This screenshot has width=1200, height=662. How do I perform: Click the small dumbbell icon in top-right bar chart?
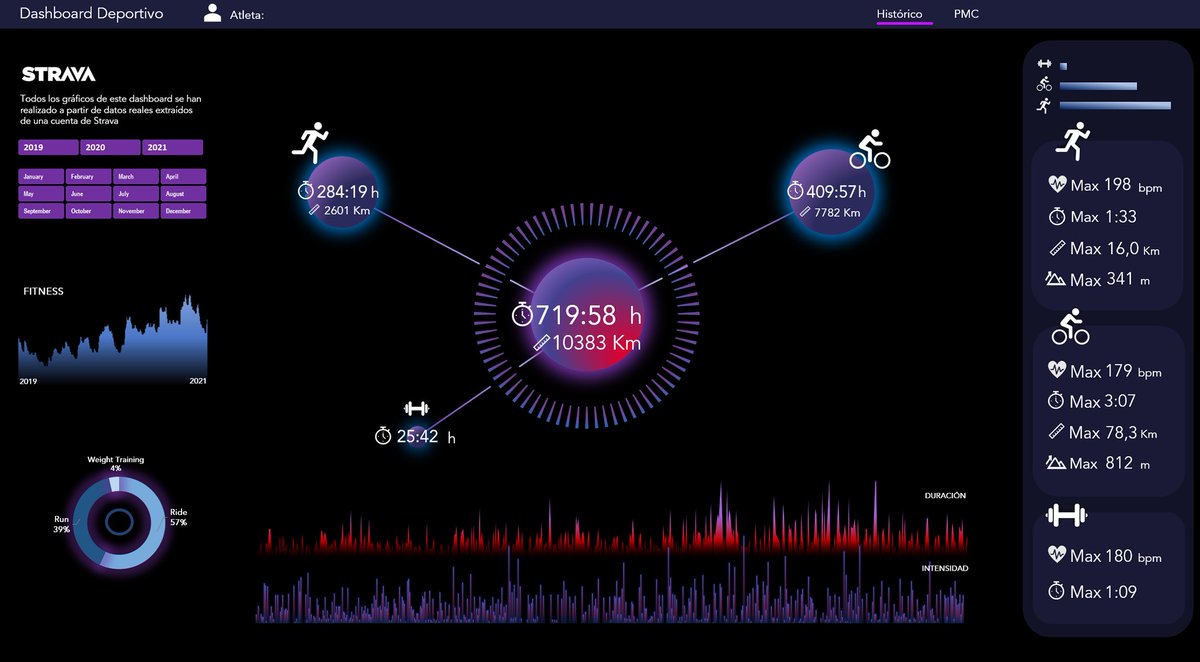pyautogui.click(x=1044, y=64)
